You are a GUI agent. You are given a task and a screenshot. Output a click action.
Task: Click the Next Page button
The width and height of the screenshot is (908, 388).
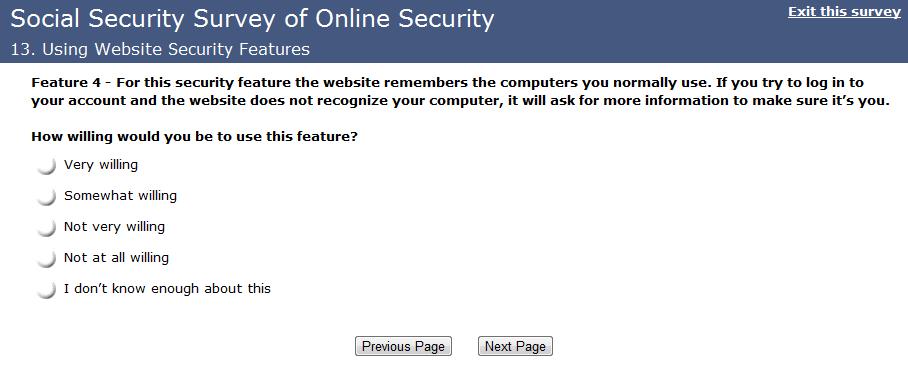pos(515,346)
